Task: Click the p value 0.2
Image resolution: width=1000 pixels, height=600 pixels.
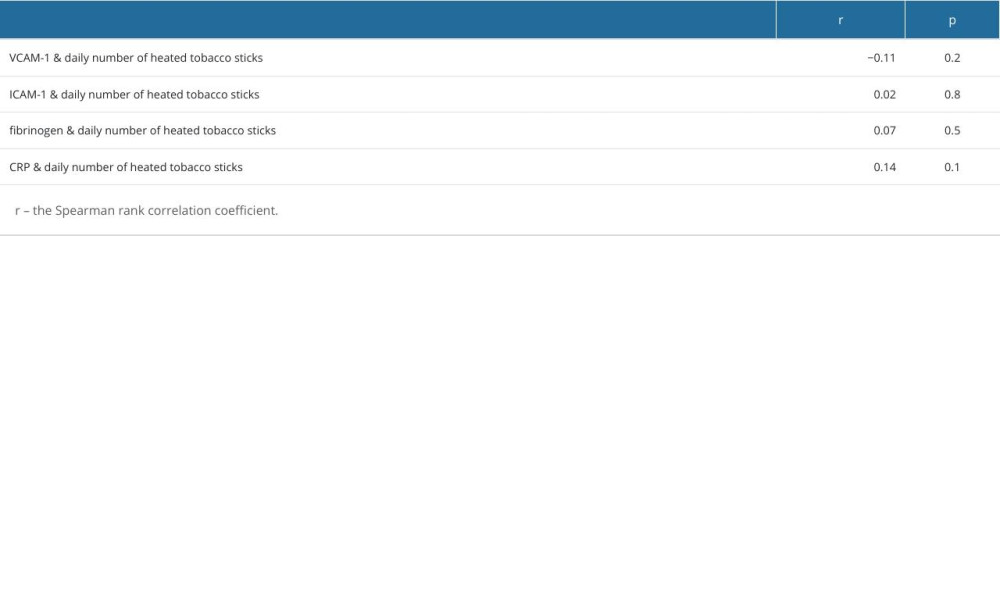Action: [952, 58]
